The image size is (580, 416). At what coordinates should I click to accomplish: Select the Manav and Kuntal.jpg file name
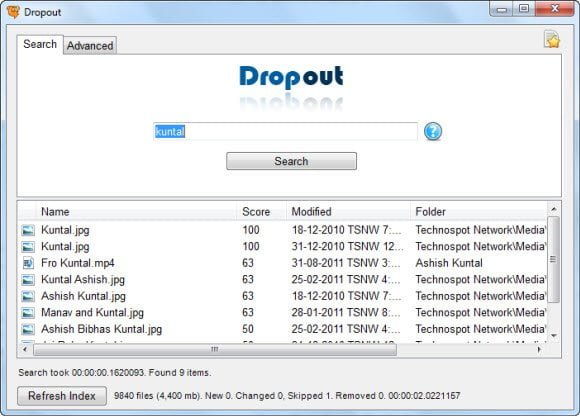point(92,313)
